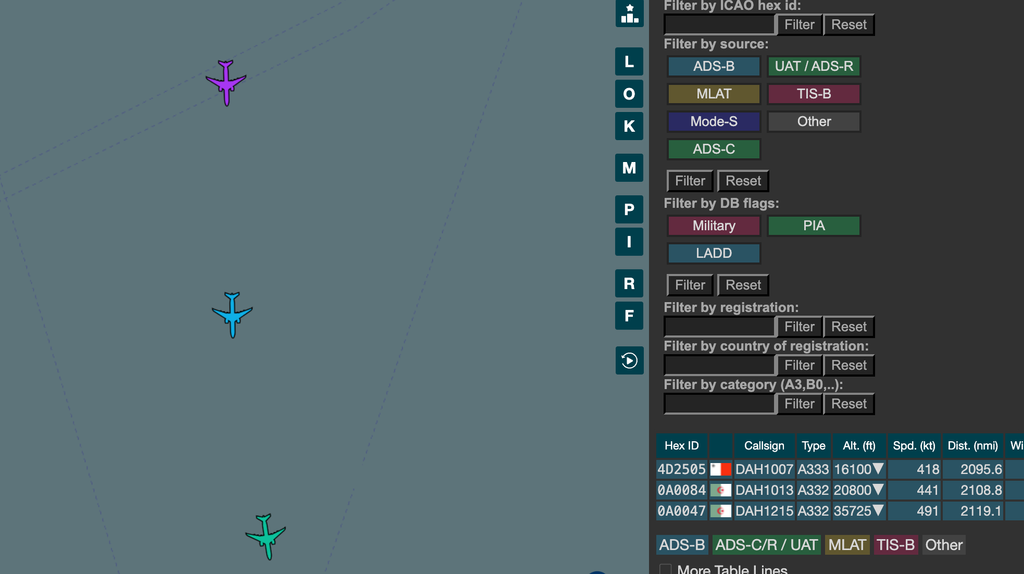1024x574 pixels.
Task: Select PIA DB flag
Action: 814,226
